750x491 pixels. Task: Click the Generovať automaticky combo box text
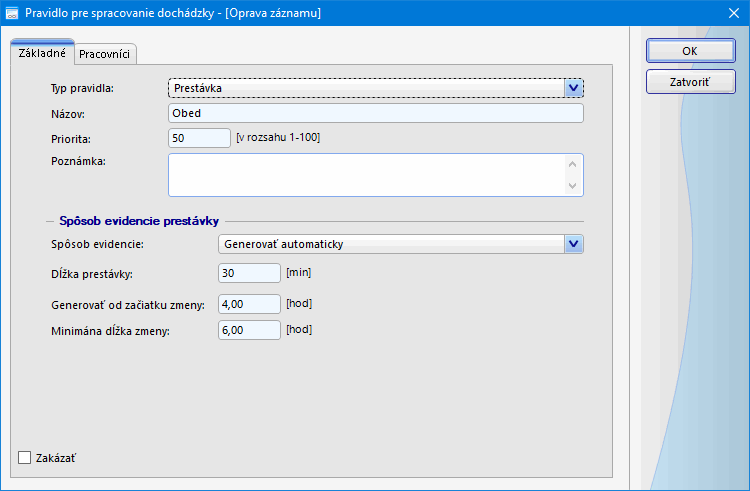pos(390,243)
